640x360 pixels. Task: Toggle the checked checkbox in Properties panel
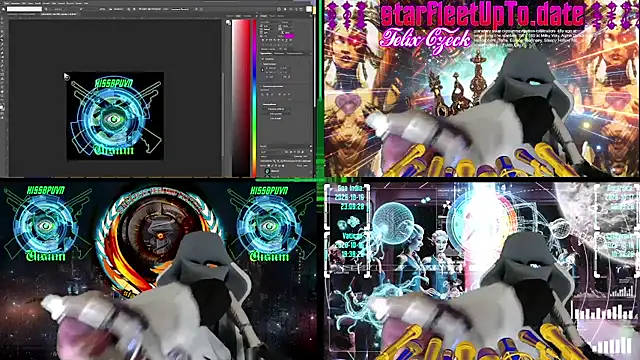262,59
